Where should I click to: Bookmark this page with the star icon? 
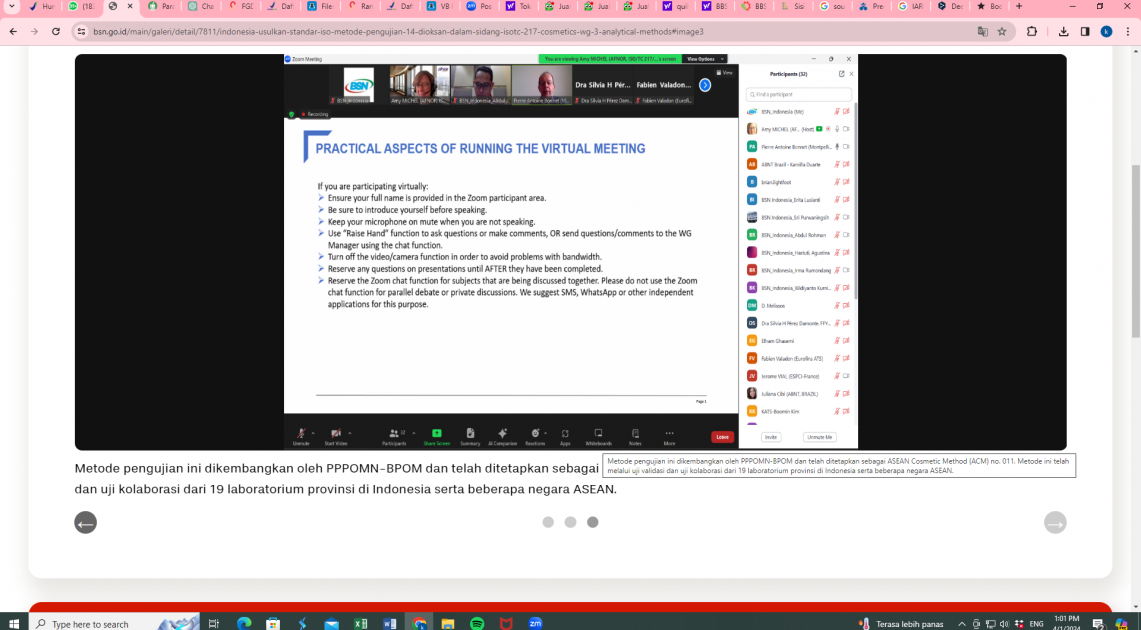[x=1002, y=31]
